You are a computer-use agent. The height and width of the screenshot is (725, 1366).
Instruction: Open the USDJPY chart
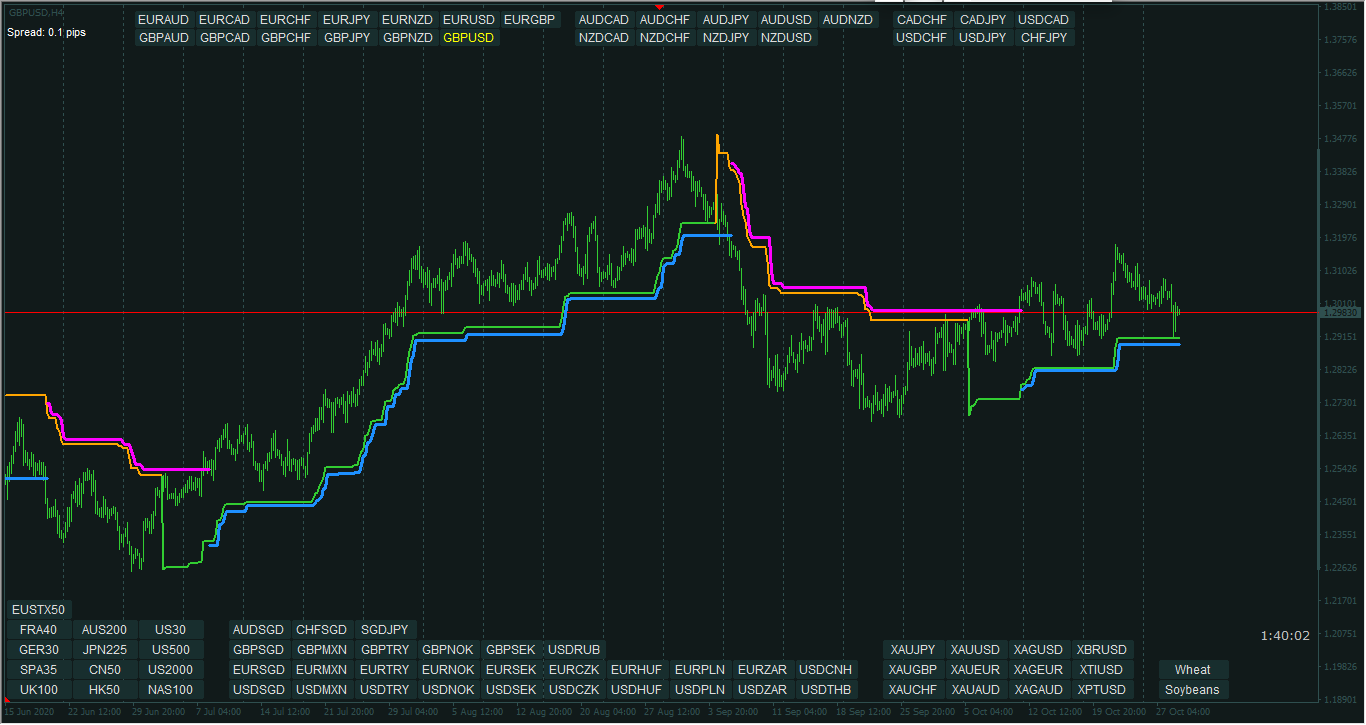tap(983, 38)
